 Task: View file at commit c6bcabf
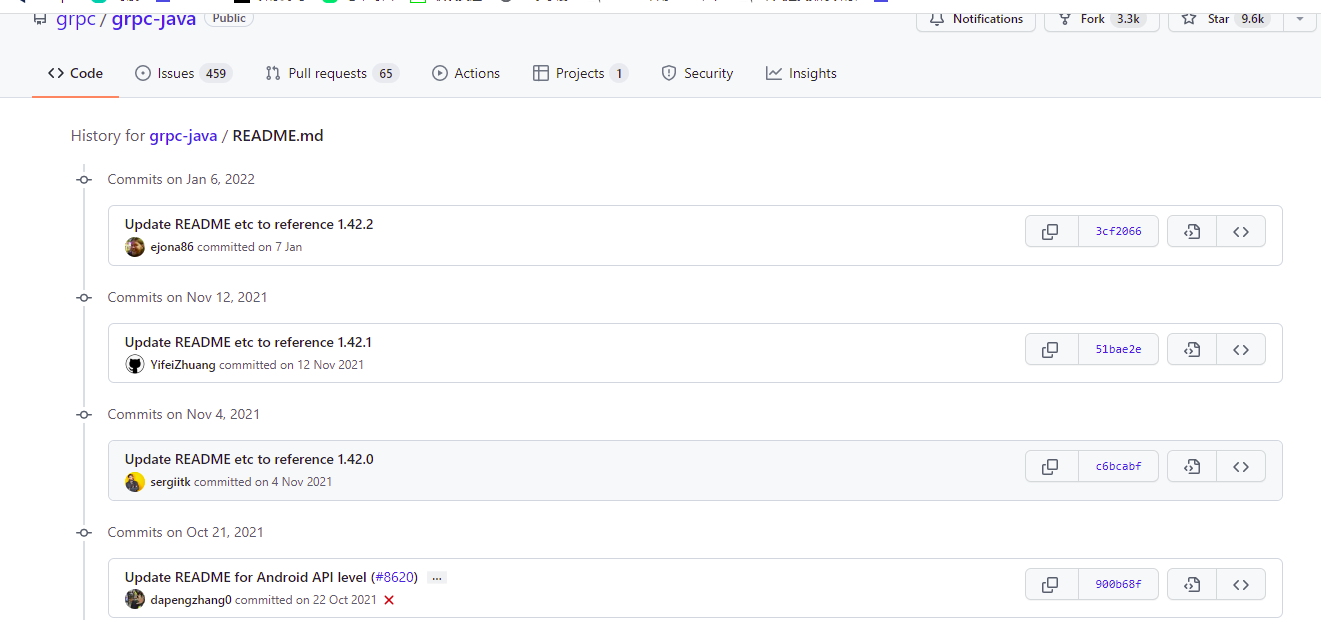pyautogui.click(x=1192, y=467)
